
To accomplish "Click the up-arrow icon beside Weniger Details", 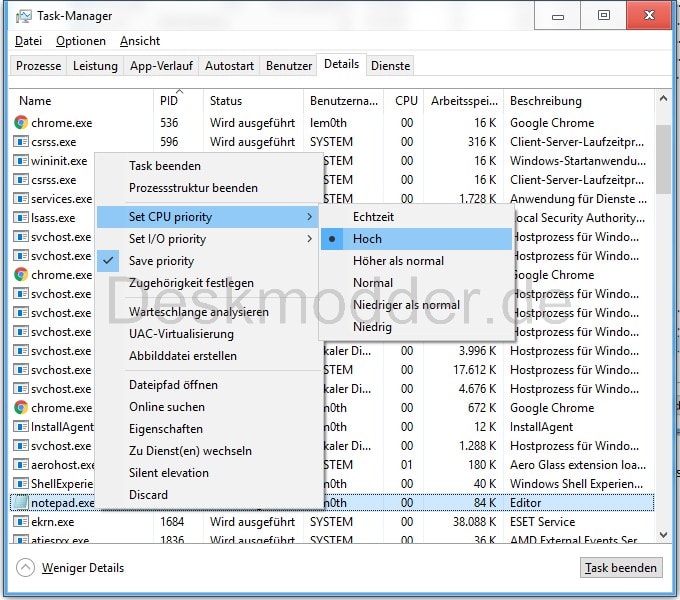I will click(x=26, y=568).
